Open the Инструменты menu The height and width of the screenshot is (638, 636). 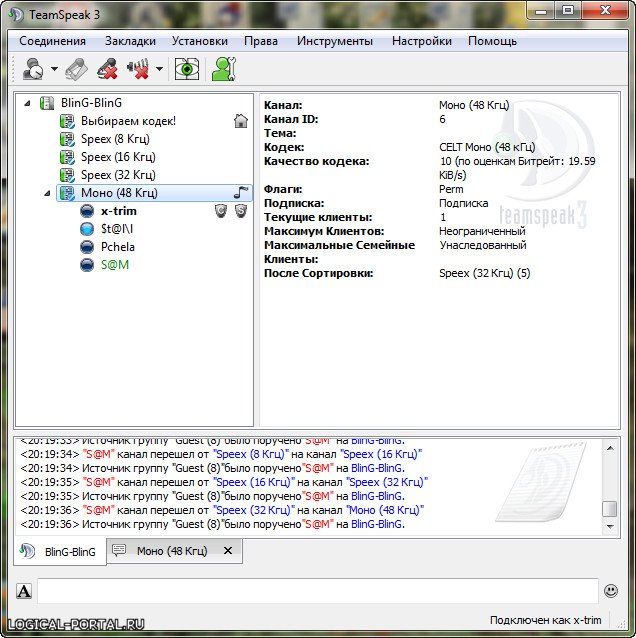[334, 41]
